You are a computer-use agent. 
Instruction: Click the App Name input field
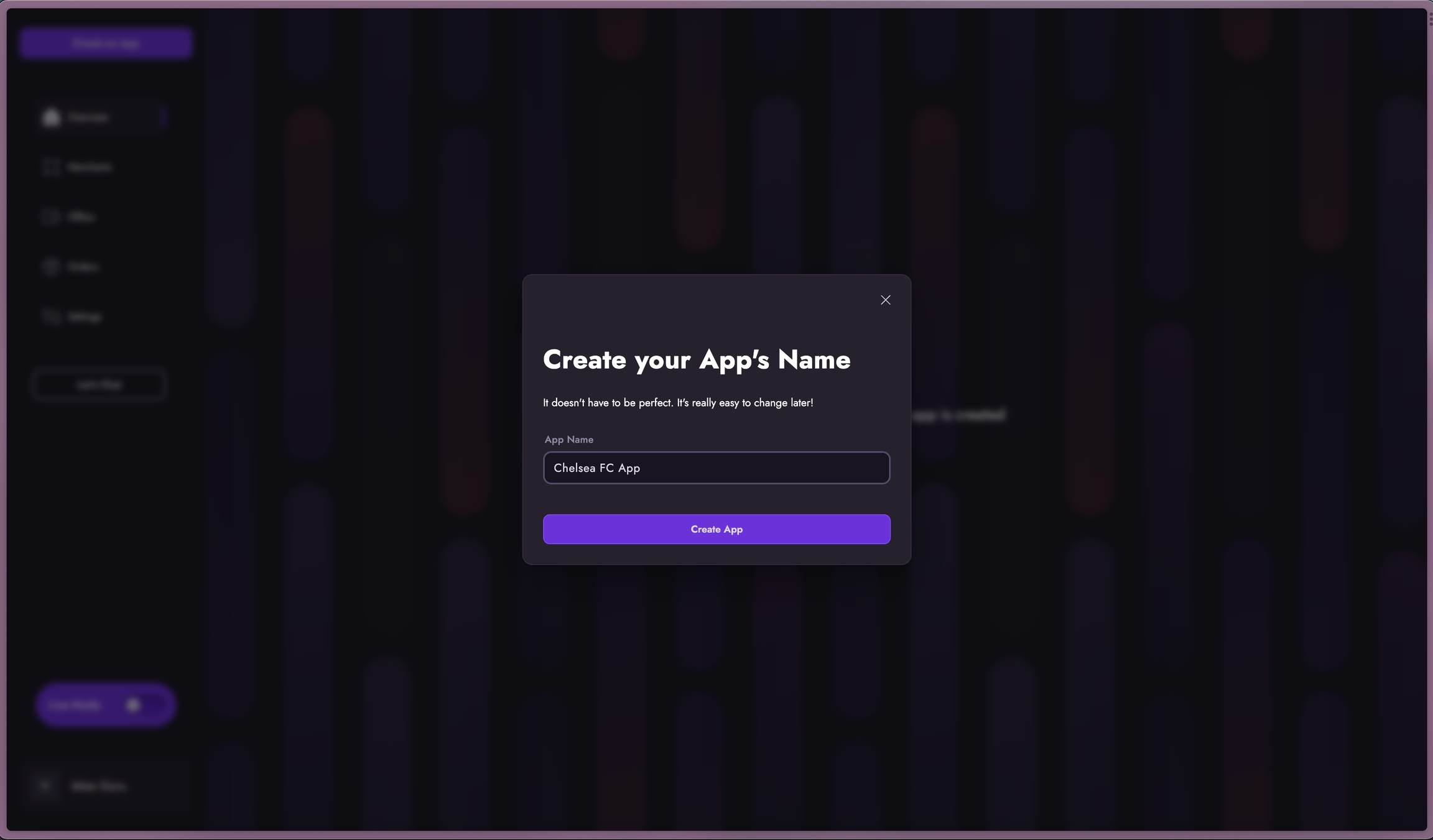click(716, 468)
